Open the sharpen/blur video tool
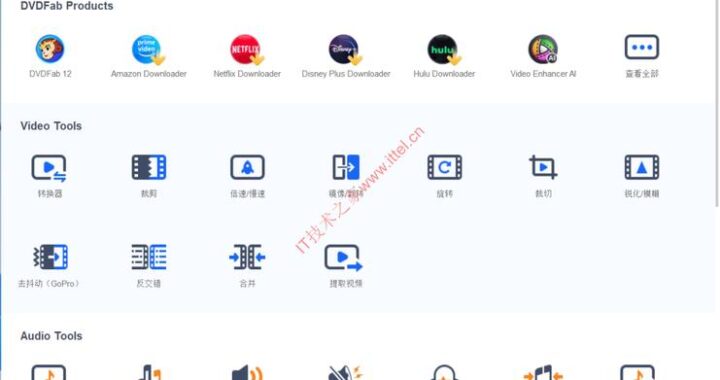720x380 pixels. [x=641, y=167]
